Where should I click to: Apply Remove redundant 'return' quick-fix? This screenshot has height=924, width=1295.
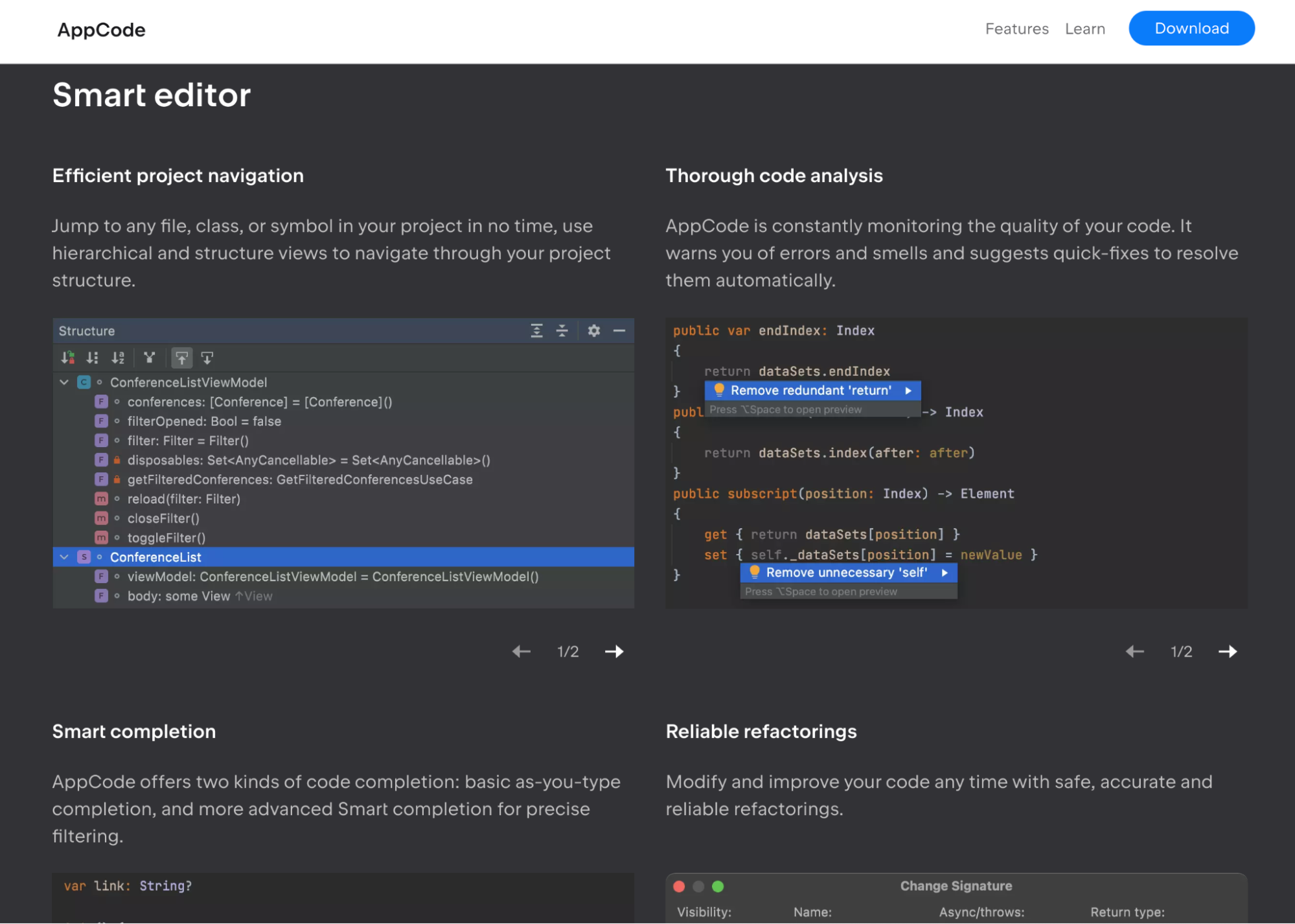click(x=812, y=391)
